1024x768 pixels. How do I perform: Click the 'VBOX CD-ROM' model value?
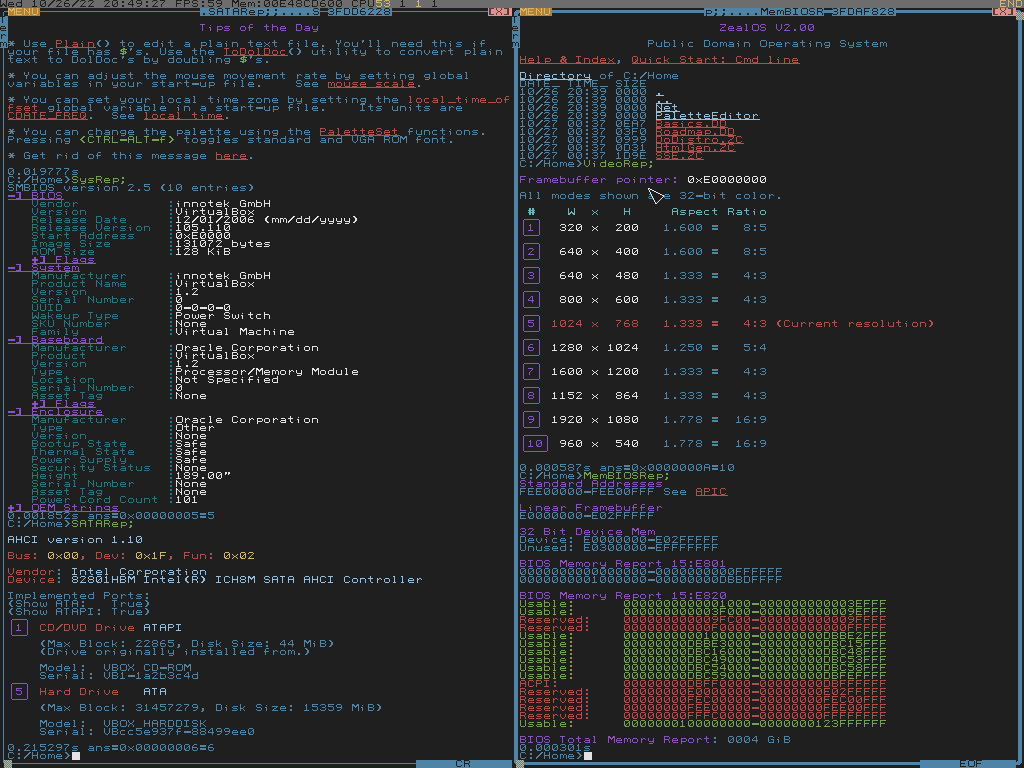tap(148, 667)
